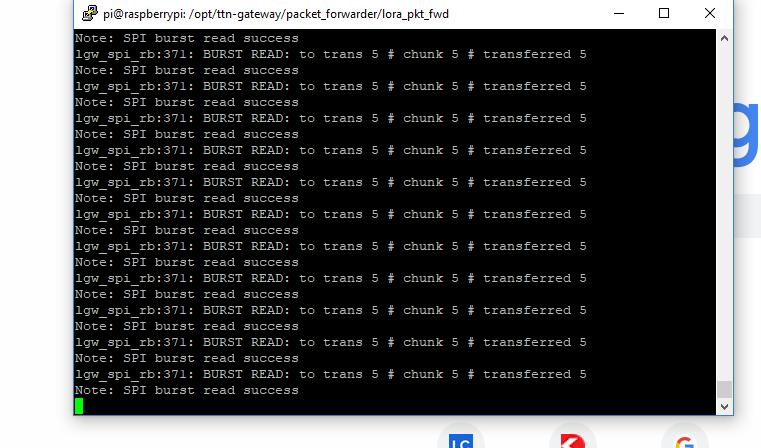Click the Google search box behind the window
This screenshot has width=761, height=448.
746,216
